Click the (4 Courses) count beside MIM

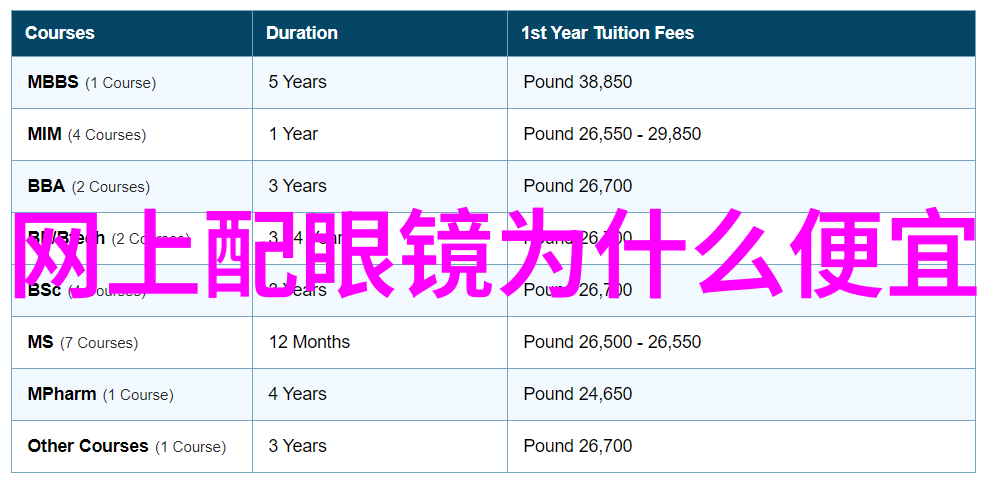click(x=107, y=135)
